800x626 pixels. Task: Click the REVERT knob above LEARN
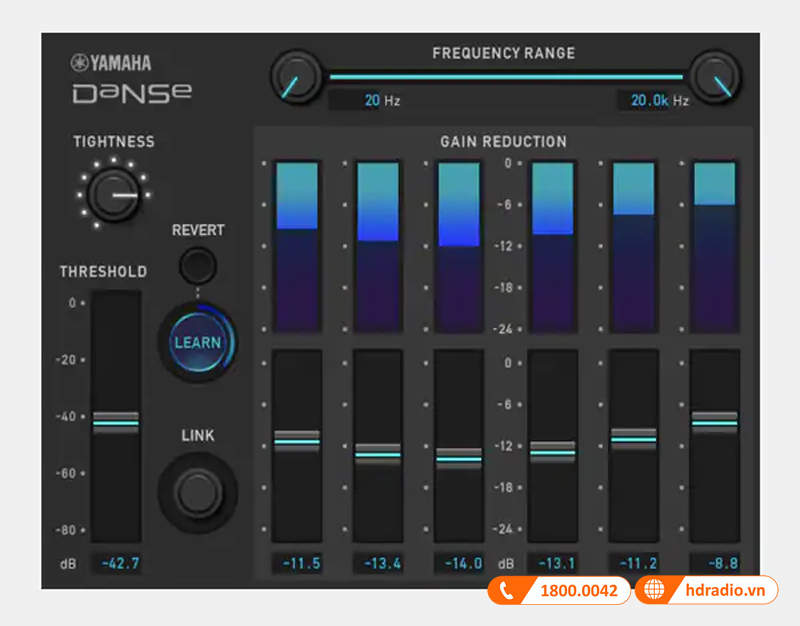tap(197, 263)
